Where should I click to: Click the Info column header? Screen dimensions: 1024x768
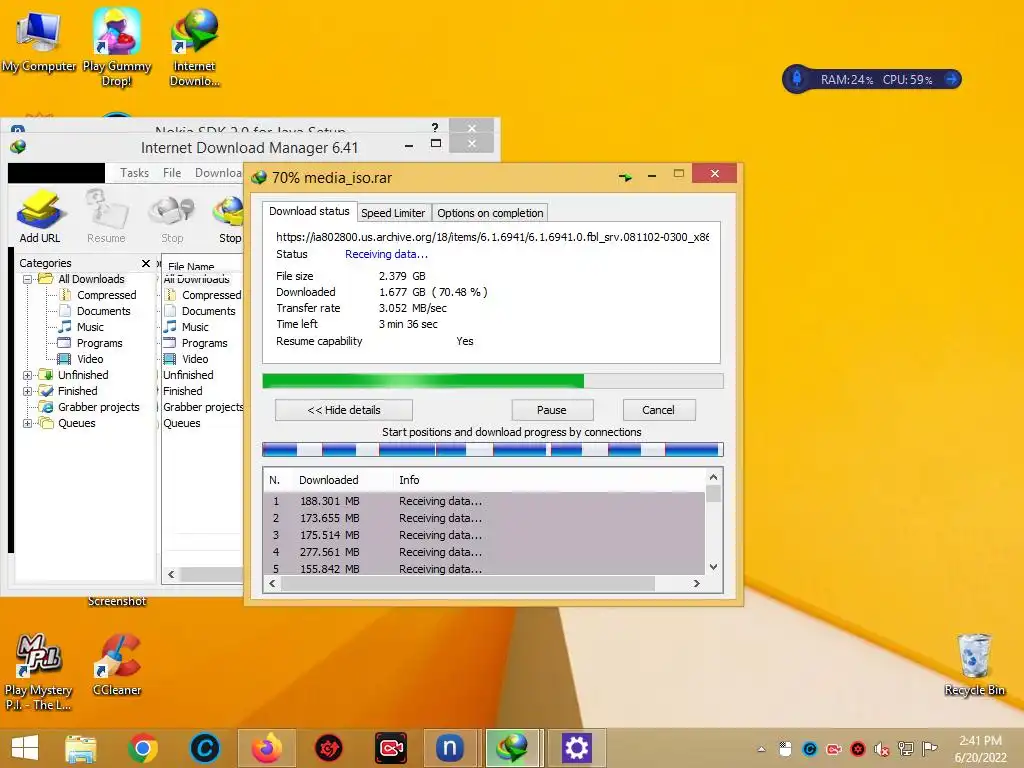409,480
